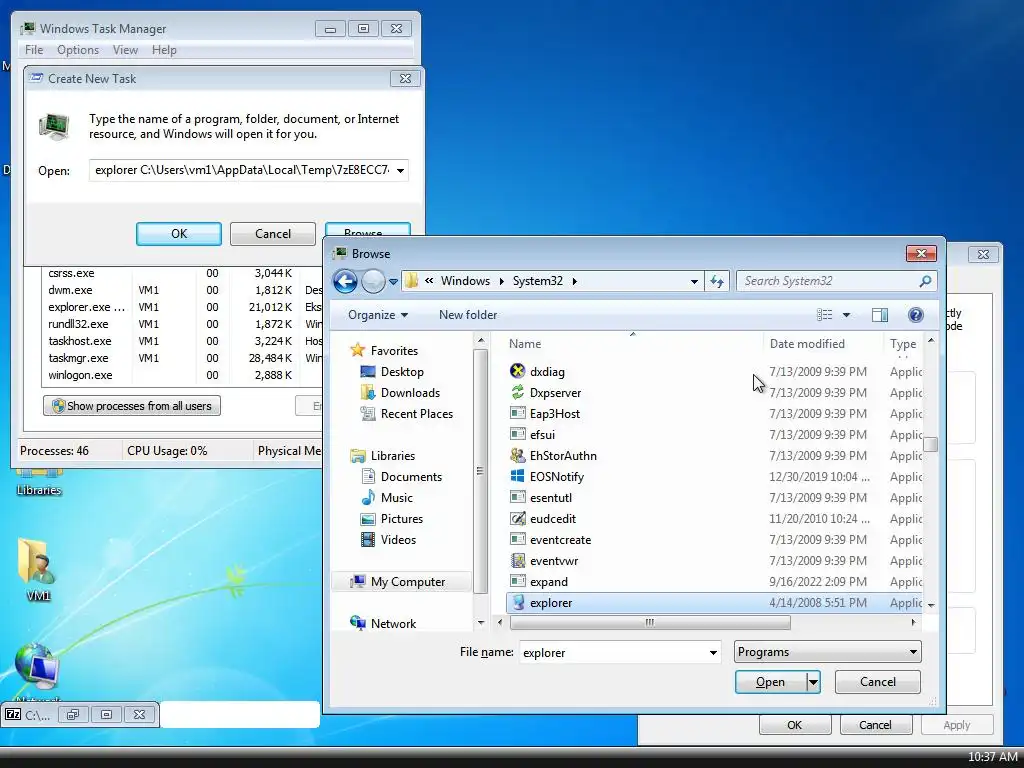The image size is (1024, 768).
Task: Open Pictures library in navigation pane
Action: (402, 519)
